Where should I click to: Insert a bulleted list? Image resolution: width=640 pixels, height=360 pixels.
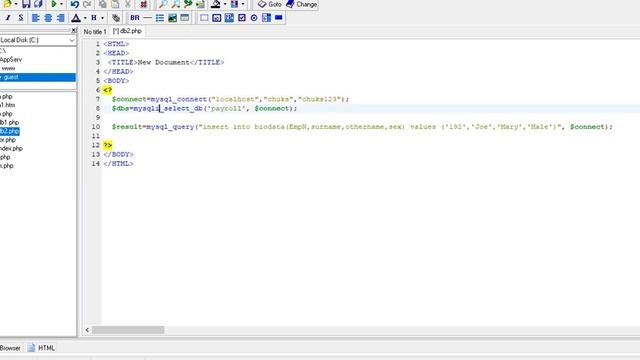[x=160, y=18]
